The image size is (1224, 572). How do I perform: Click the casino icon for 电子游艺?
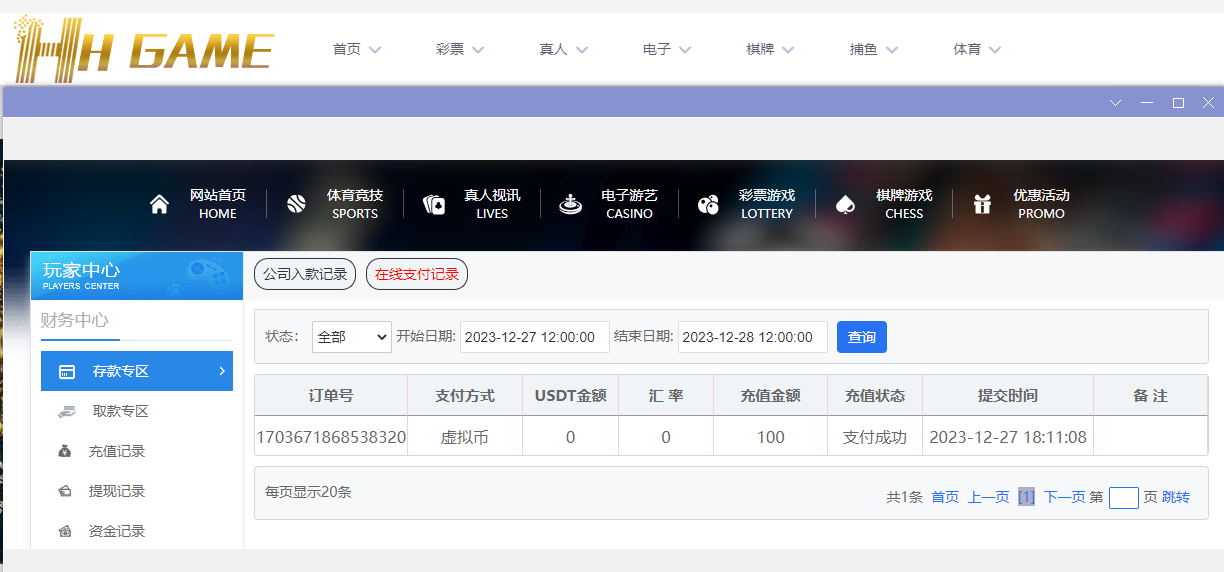[x=570, y=204]
